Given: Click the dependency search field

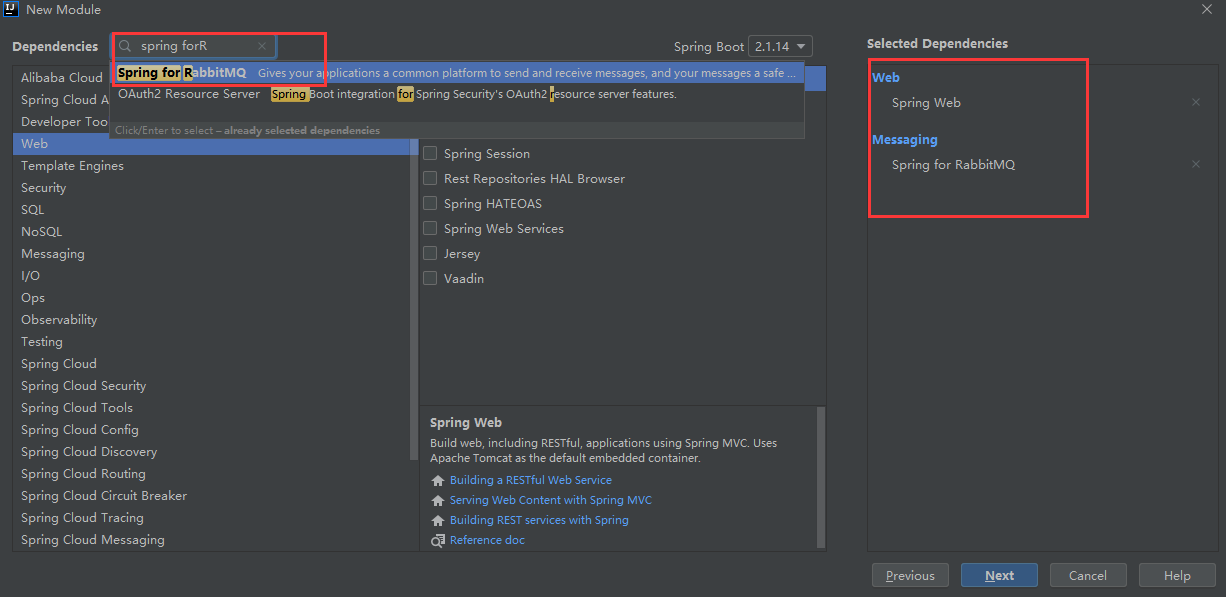Looking at the screenshot, I should pos(192,46).
